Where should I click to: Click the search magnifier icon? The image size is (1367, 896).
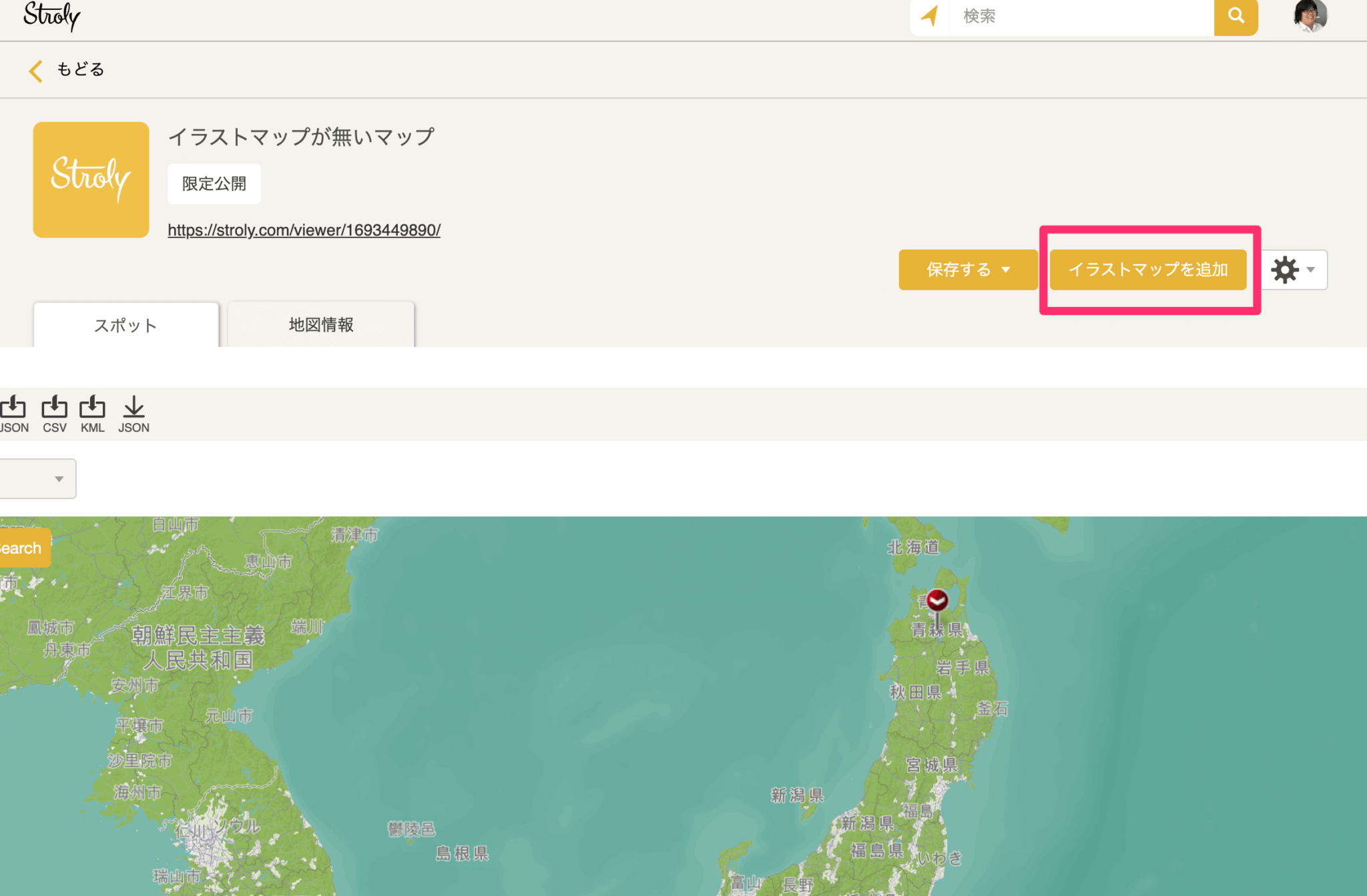[x=1236, y=16]
